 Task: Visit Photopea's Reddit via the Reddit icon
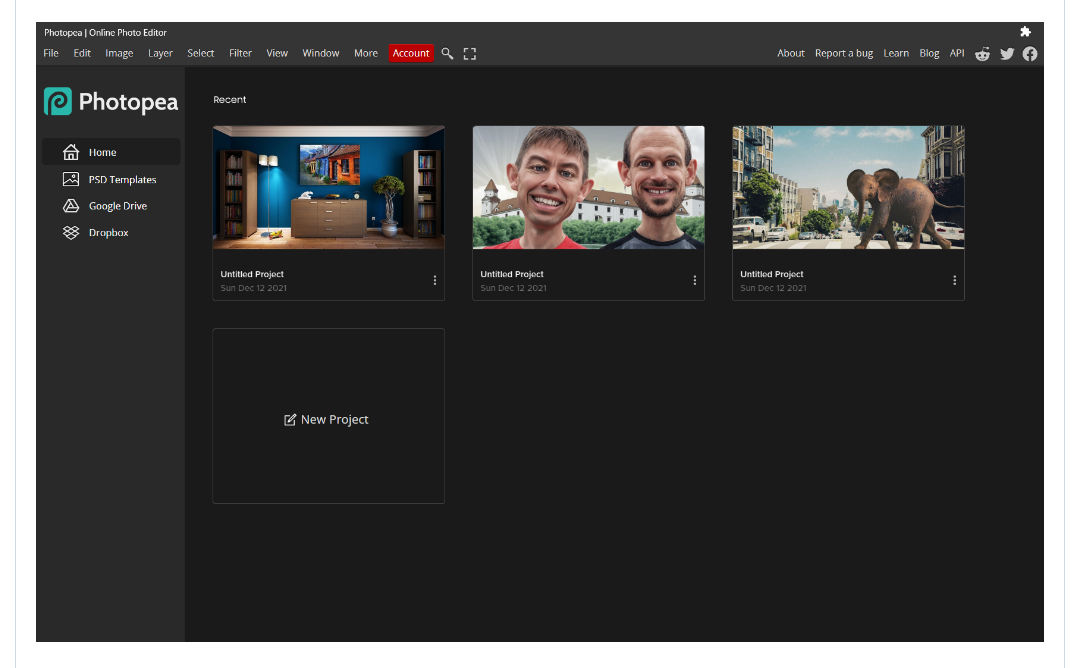click(x=982, y=54)
